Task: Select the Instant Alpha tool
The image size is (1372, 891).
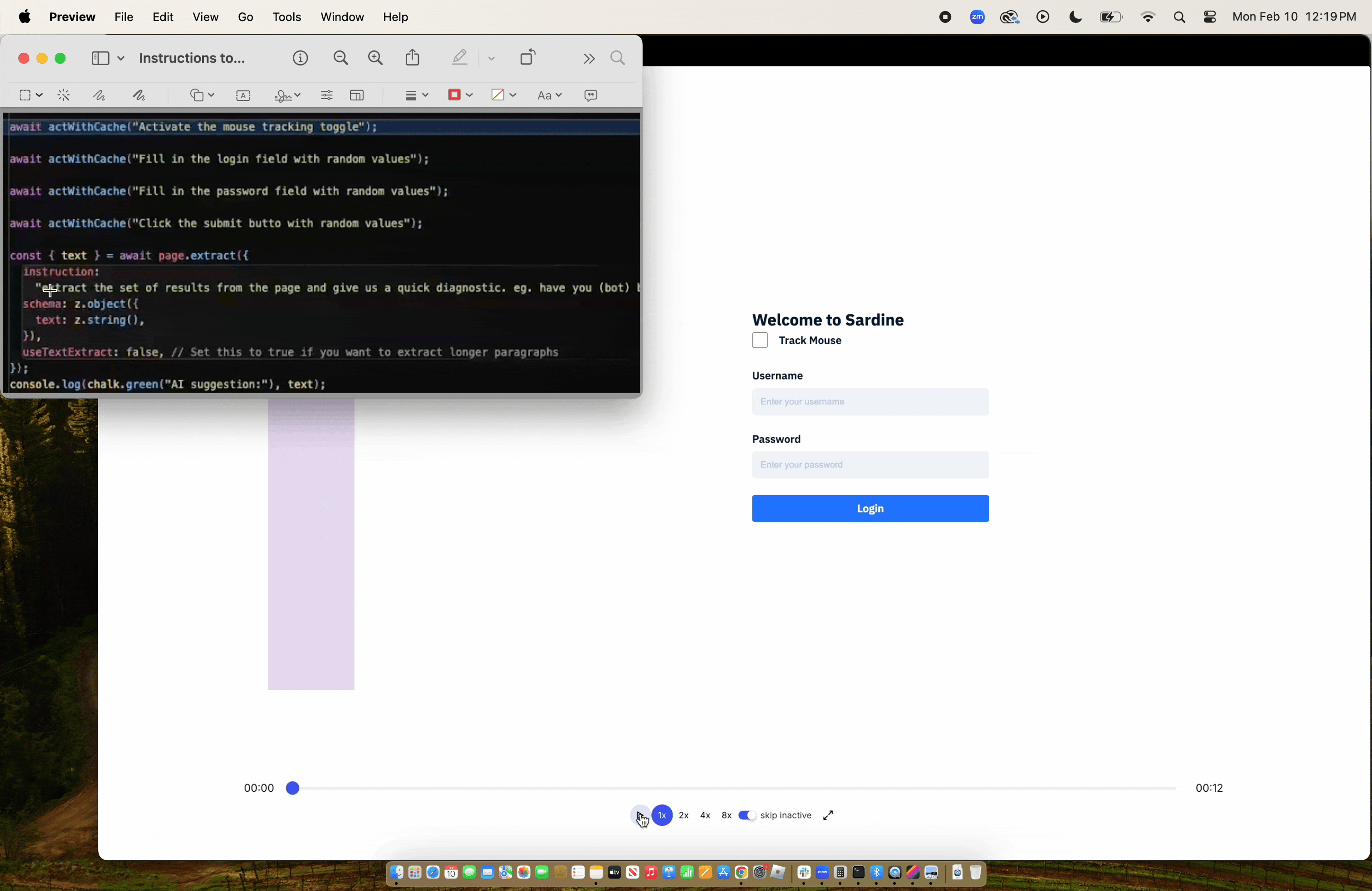Action: click(64, 96)
